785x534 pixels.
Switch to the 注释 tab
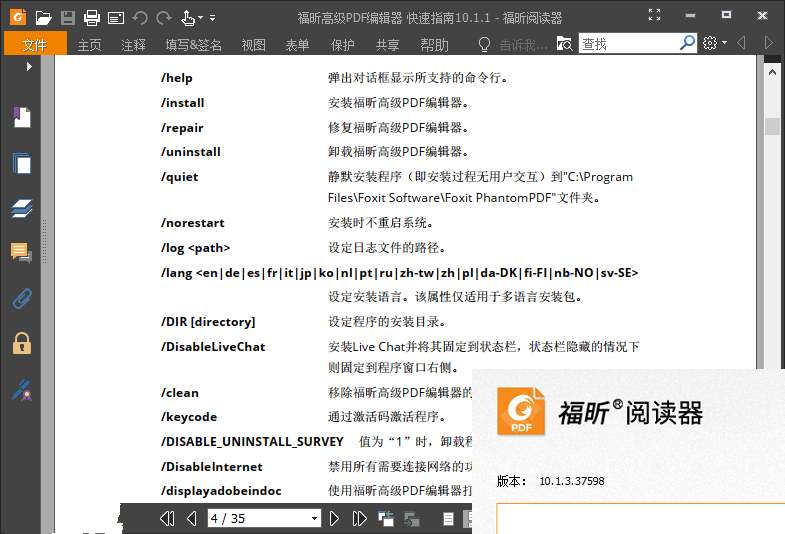click(133, 44)
